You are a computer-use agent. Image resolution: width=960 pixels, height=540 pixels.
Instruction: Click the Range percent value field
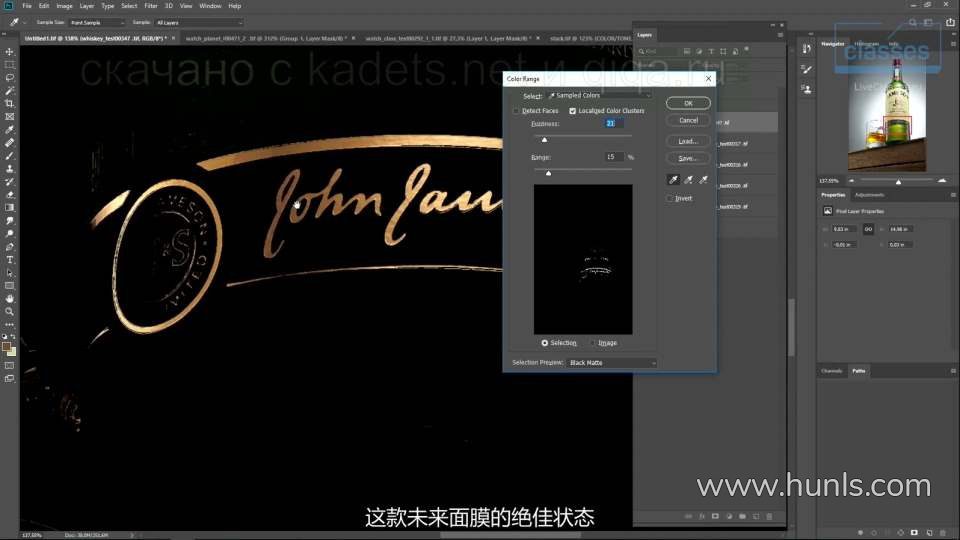(x=614, y=157)
